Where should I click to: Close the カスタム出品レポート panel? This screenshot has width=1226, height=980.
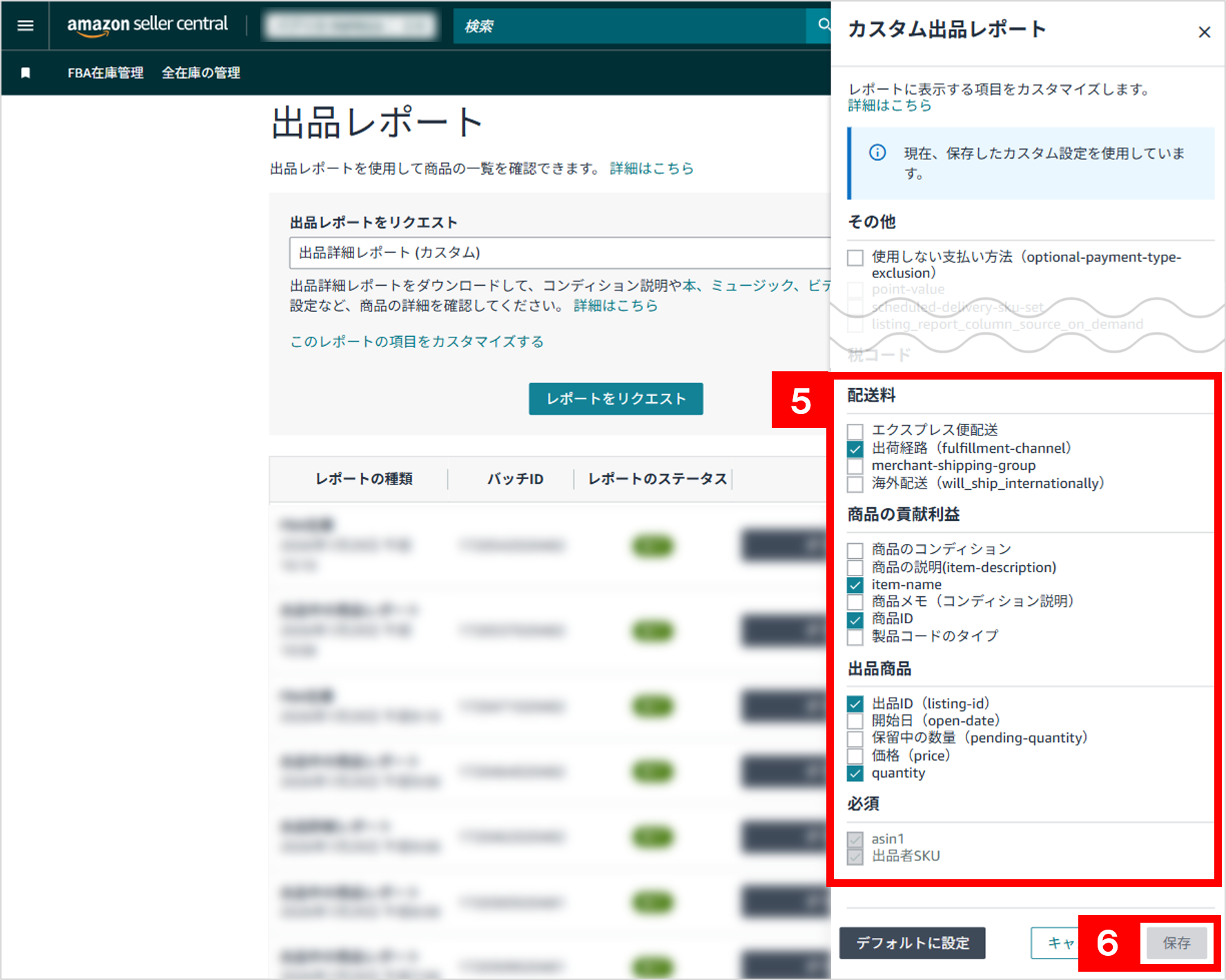[1205, 32]
